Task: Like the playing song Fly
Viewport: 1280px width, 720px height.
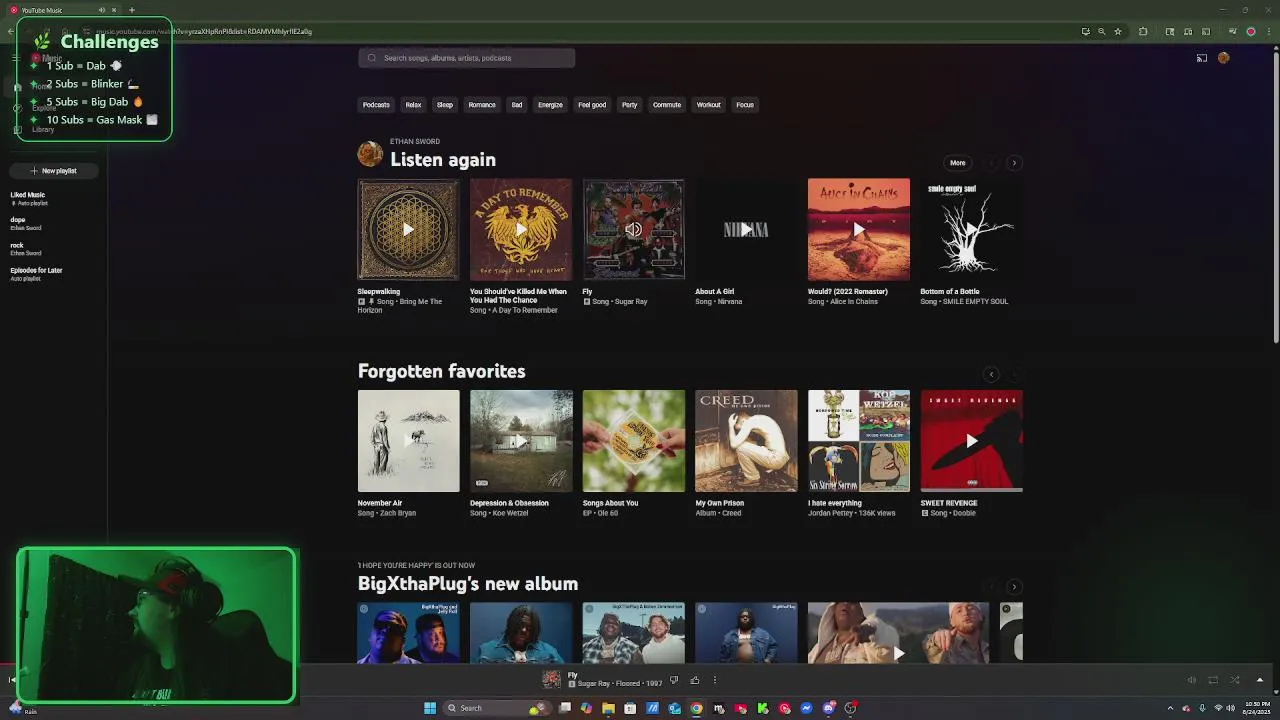Action: [694, 680]
